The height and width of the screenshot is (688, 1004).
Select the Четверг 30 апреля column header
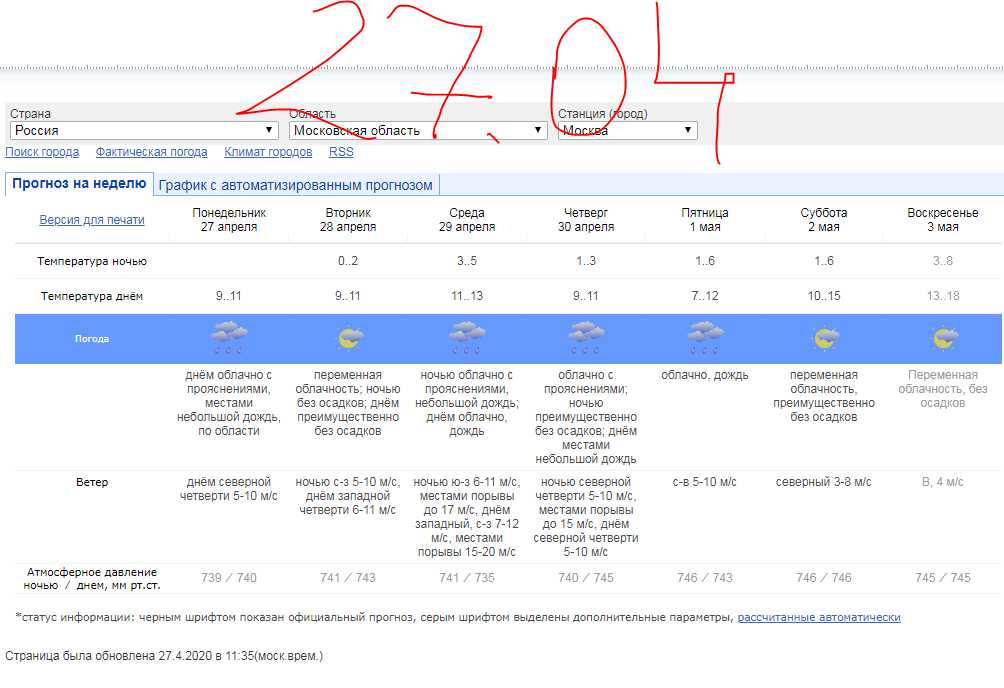[586, 220]
